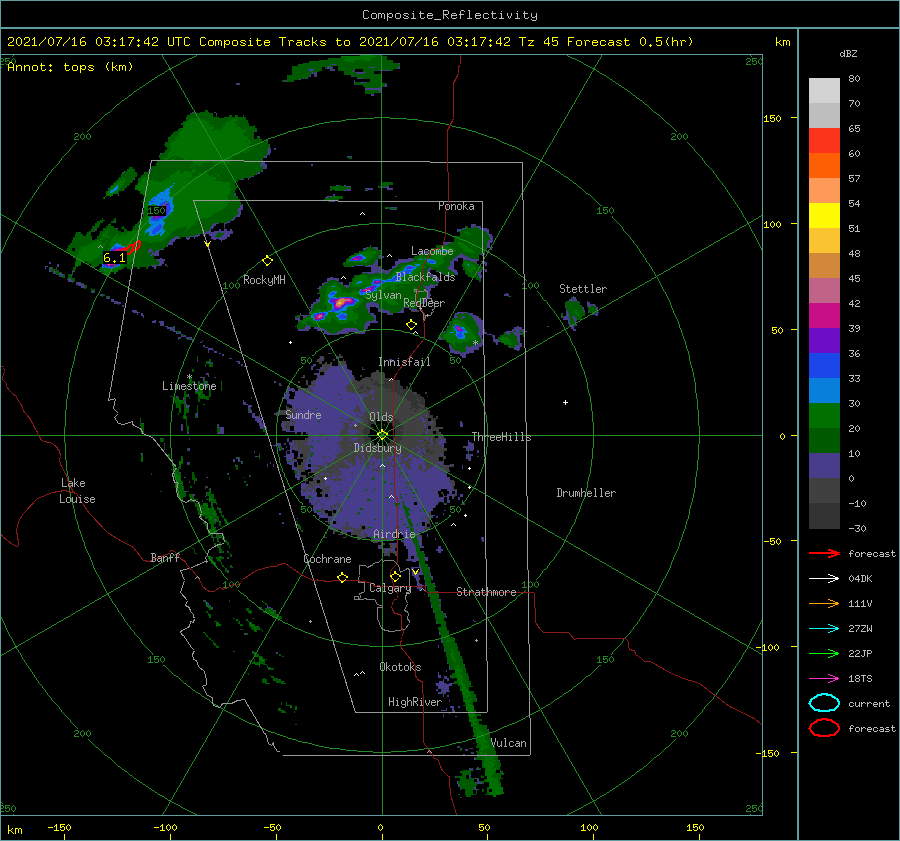Viewport: 900px width, 841px height.
Task: Click the HighRiver city label
Action: [414, 702]
